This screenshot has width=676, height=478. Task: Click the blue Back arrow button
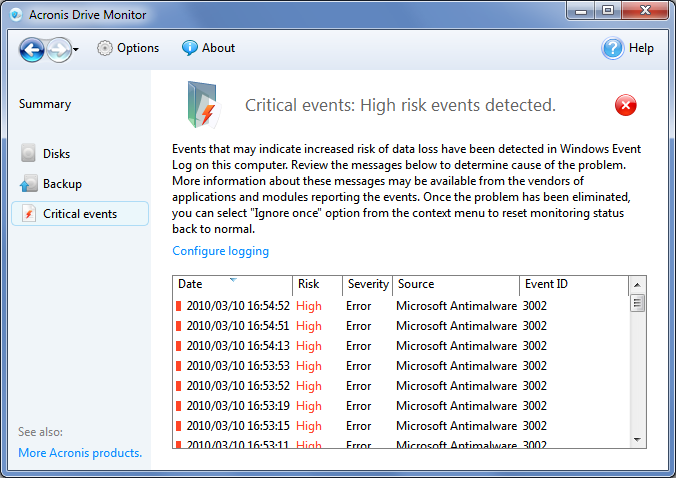click(x=31, y=50)
